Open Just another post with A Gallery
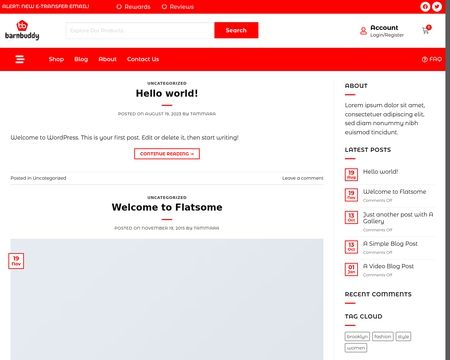450x360 pixels. pyautogui.click(x=398, y=218)
